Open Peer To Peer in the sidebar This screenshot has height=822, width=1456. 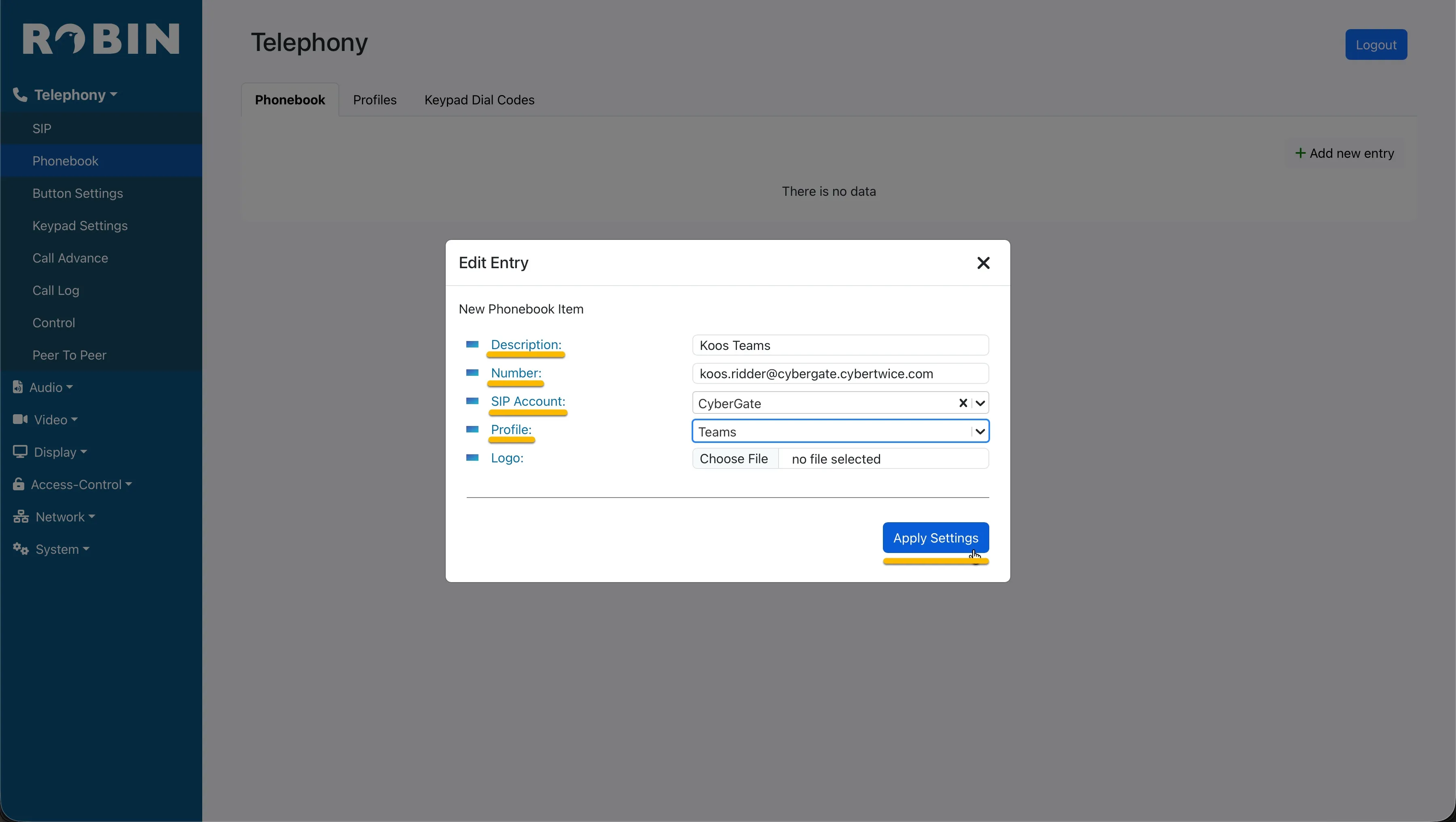pyautogui.click(x=101, y=354)
